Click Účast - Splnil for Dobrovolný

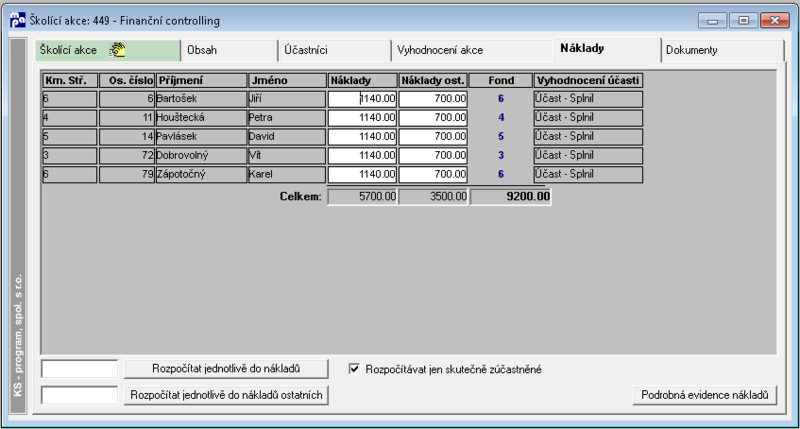tap(588, 156)
